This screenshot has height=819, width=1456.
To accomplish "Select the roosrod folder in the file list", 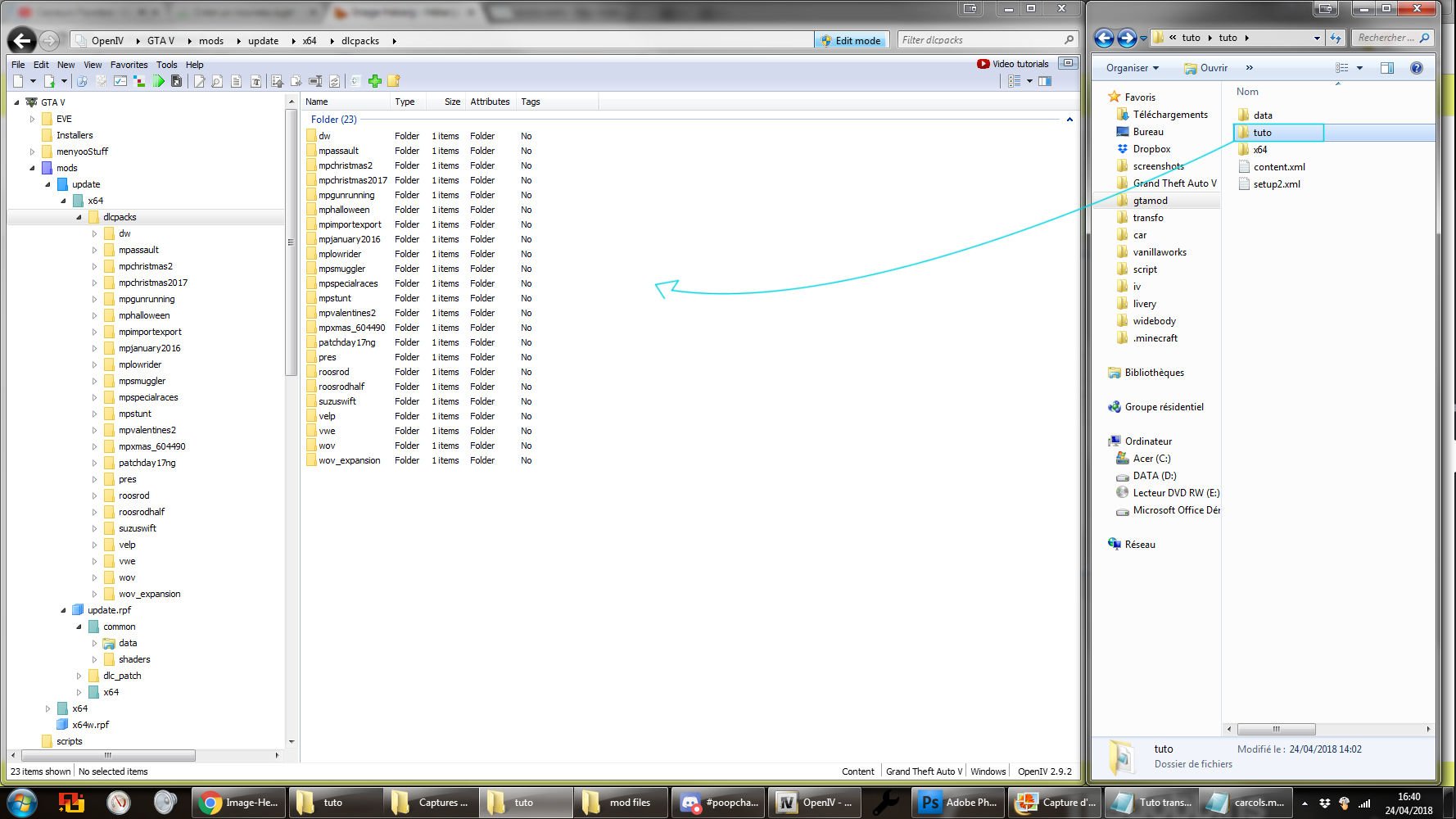I will pyautogui.click(x=334, y=372).
